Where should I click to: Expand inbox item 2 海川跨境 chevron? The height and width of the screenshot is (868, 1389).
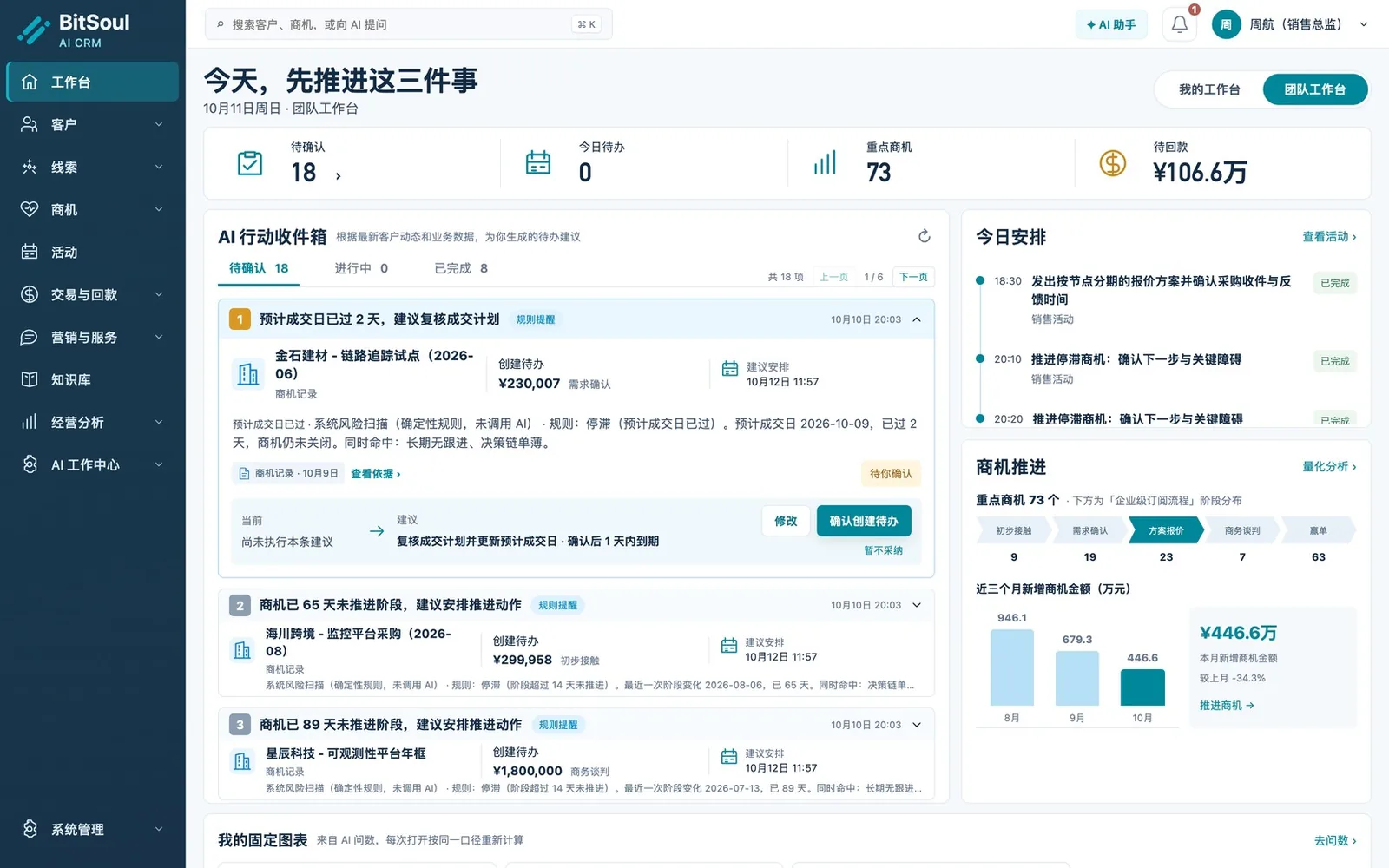click(917, 605)
